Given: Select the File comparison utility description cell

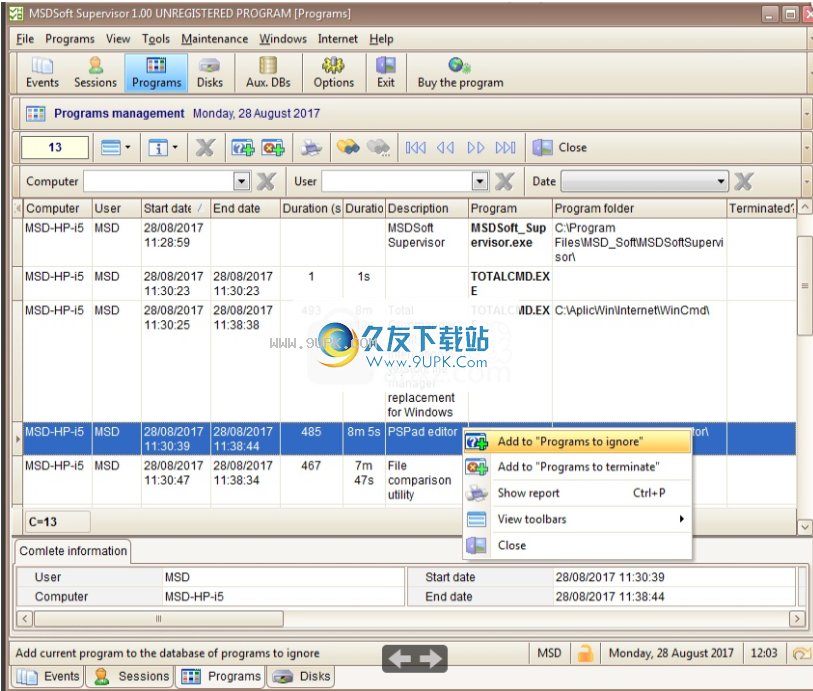Looking at the screenshot, I should click(427, 480).
